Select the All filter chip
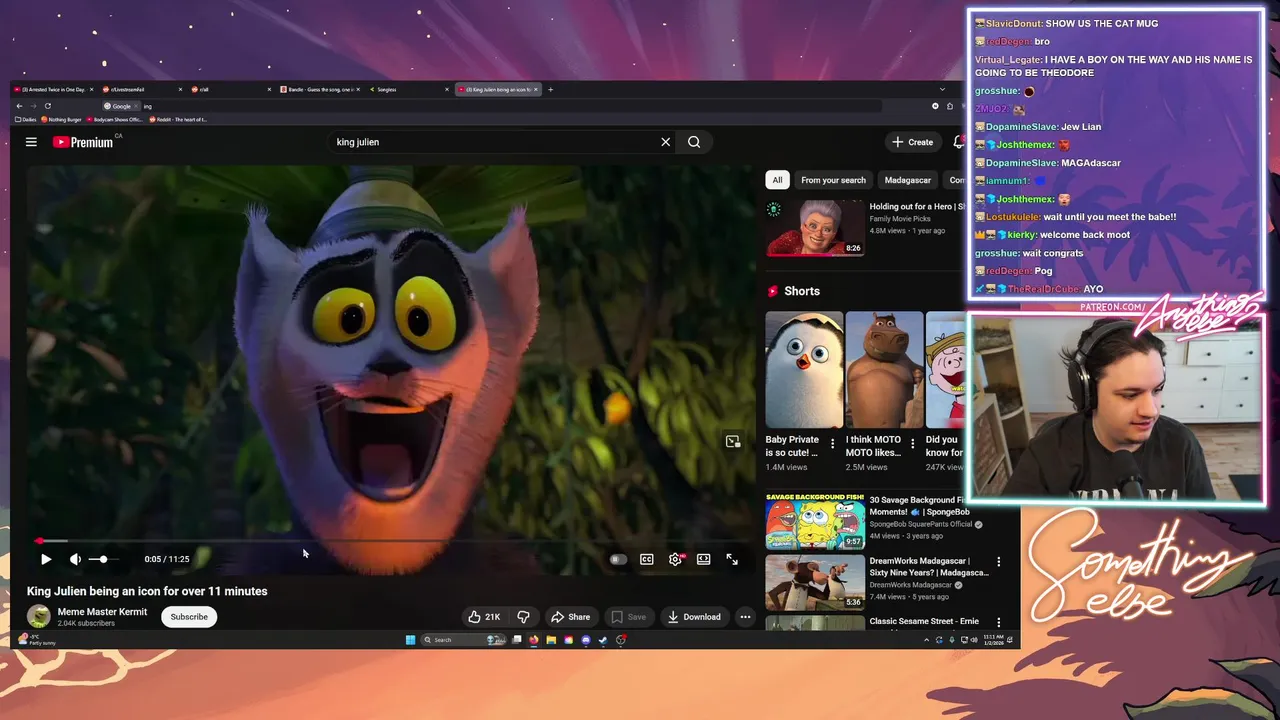 (x=777, y=180)
